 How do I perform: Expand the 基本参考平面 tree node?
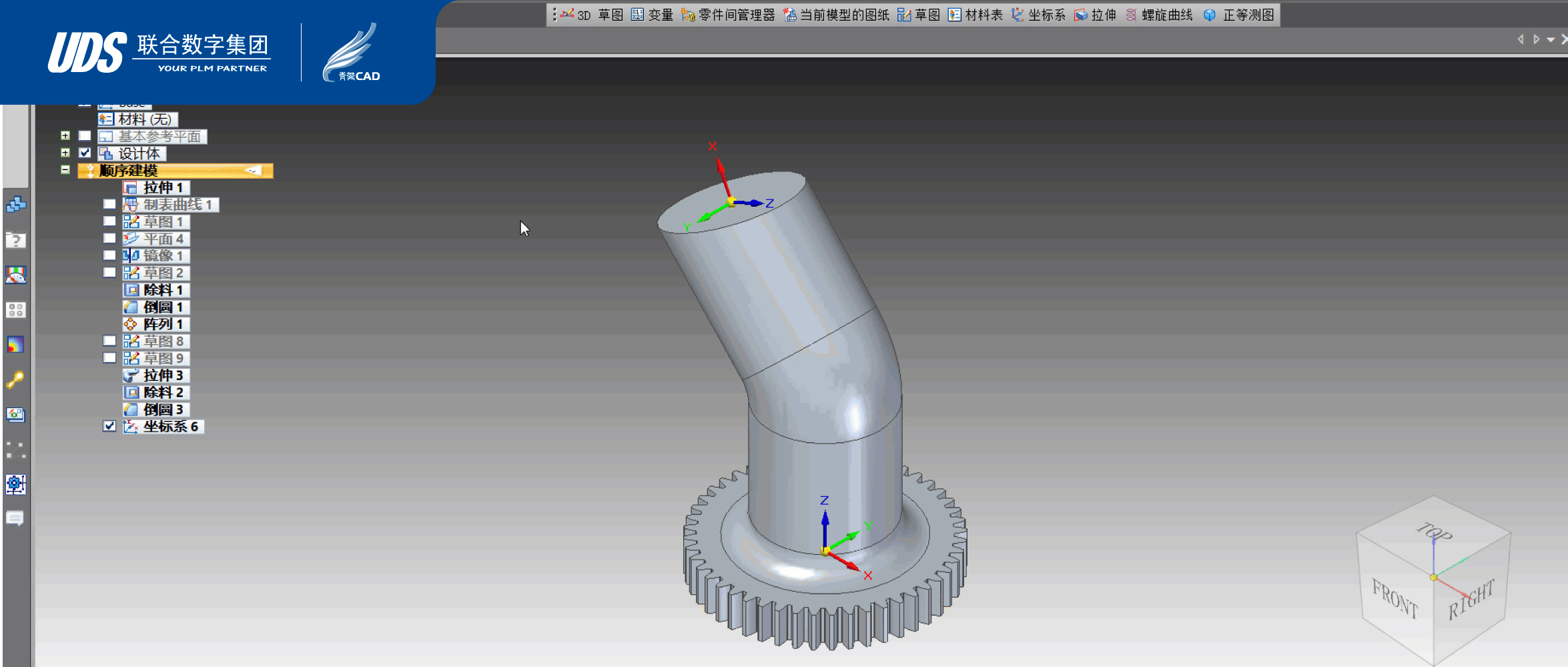point(65,135)
